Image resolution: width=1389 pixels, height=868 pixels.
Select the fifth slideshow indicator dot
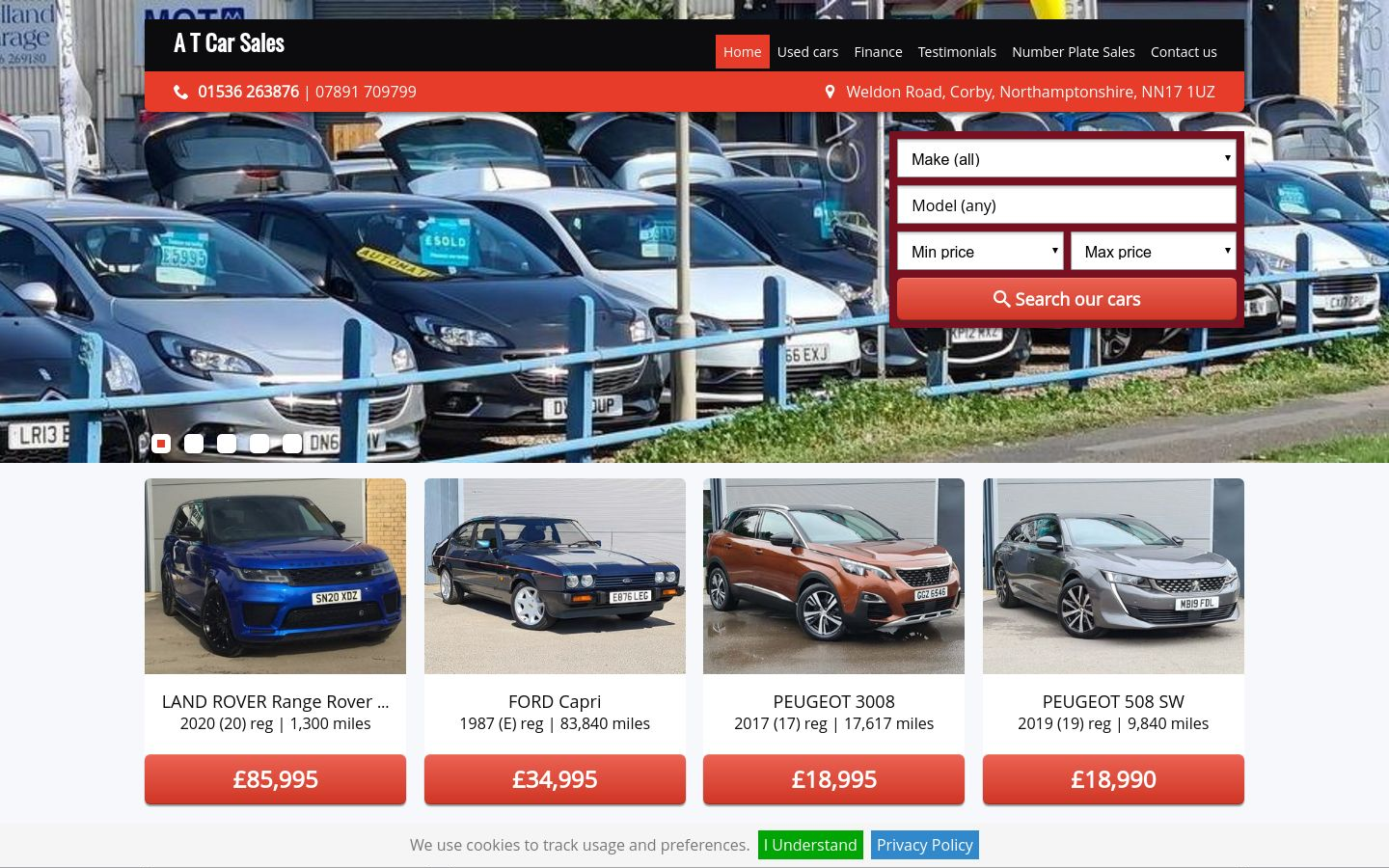coord(292,444)
